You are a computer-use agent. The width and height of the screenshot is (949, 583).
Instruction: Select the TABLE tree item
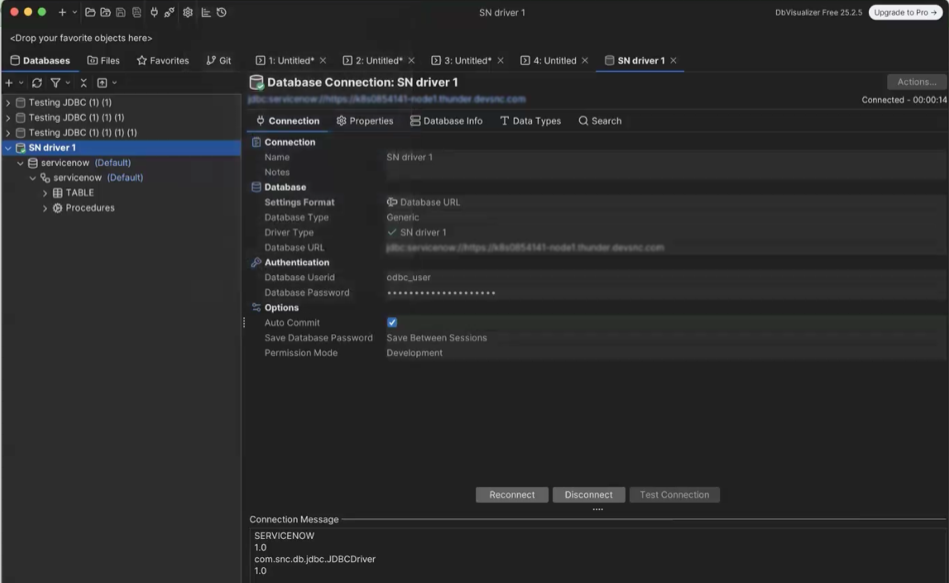tap(79, 193)
